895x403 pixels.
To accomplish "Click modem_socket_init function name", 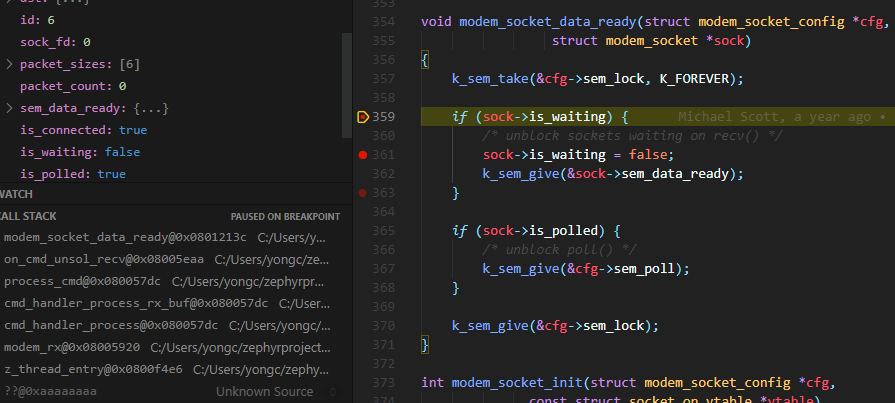I will 517,382.
